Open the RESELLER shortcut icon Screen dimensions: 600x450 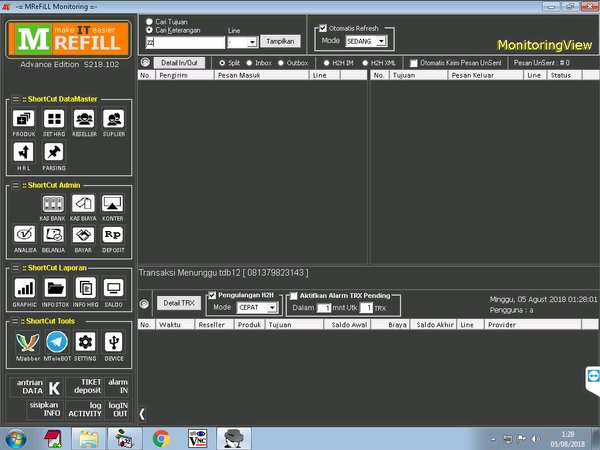[84, 120]
